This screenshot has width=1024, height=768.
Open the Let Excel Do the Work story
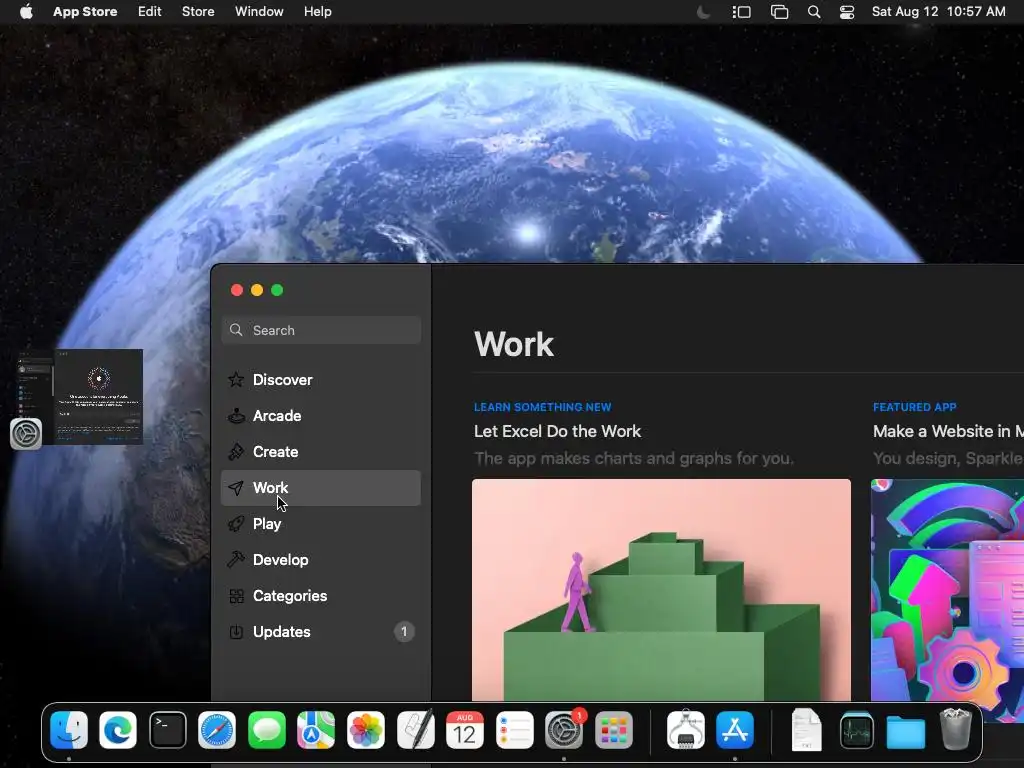[557, 432]
